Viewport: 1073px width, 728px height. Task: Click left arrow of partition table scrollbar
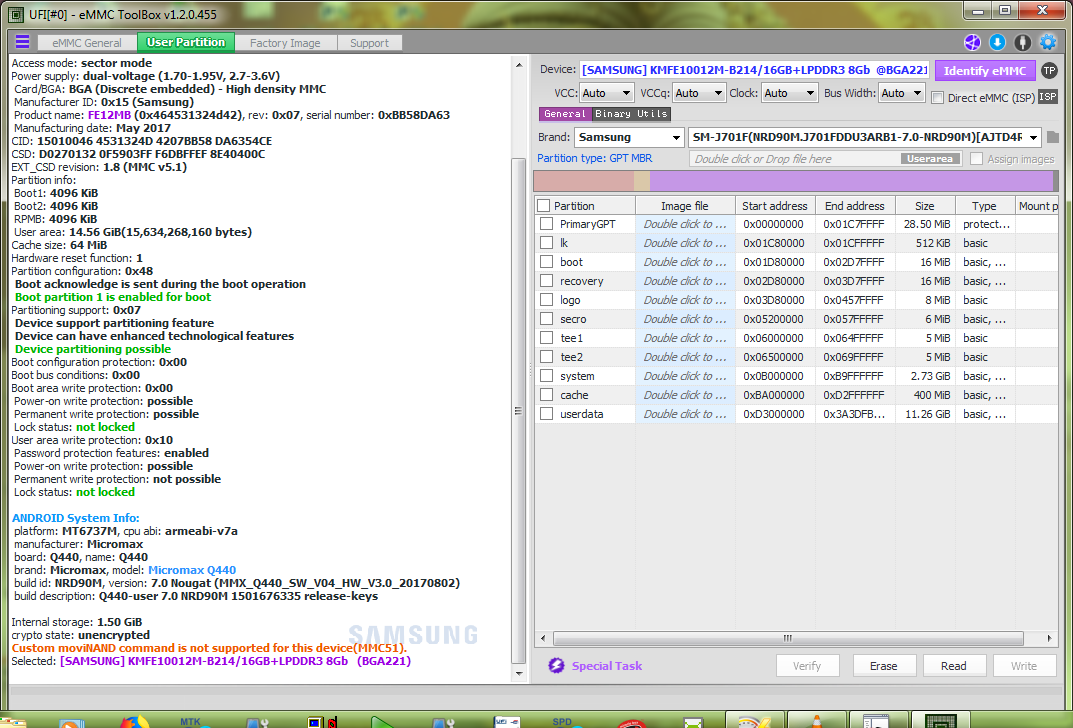(x=543, y=638)
